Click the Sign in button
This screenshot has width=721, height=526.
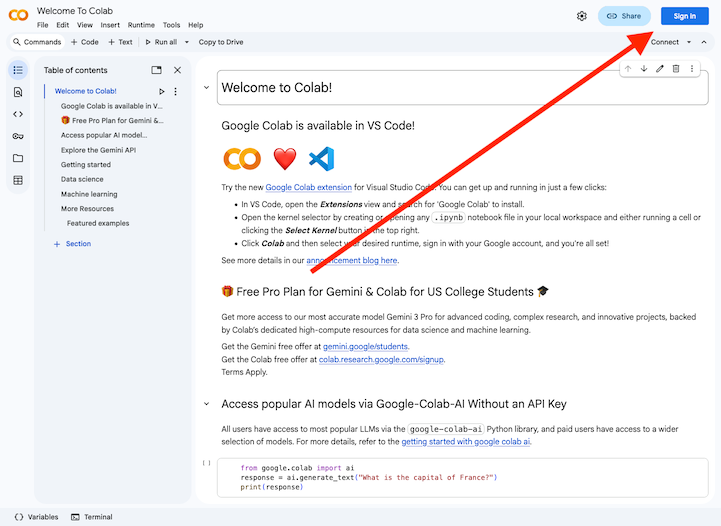click(x=684, y=16)
